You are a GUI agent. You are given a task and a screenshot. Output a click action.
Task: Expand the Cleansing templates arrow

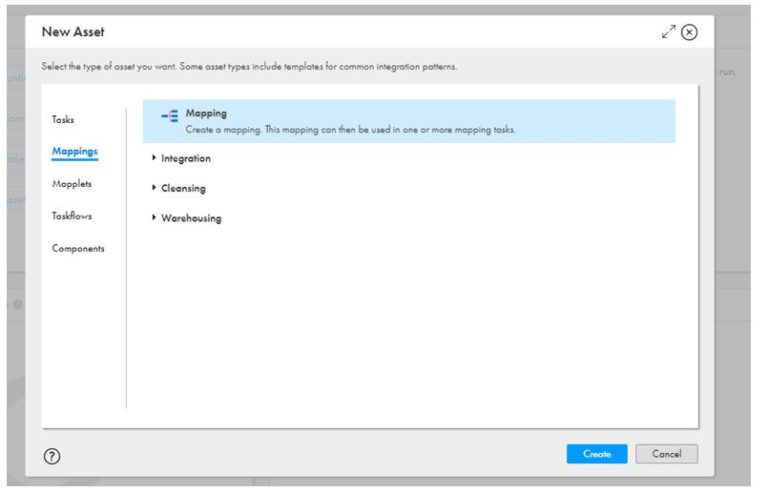154,188
